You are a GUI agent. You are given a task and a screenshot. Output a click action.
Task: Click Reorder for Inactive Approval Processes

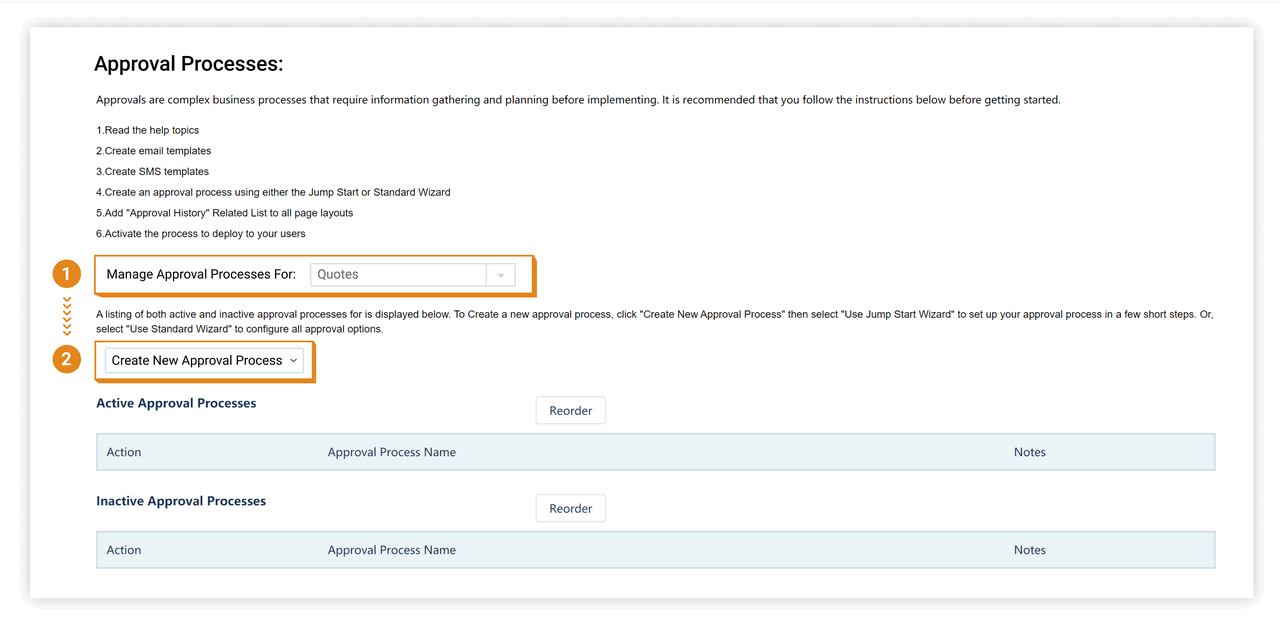(570, 509)
